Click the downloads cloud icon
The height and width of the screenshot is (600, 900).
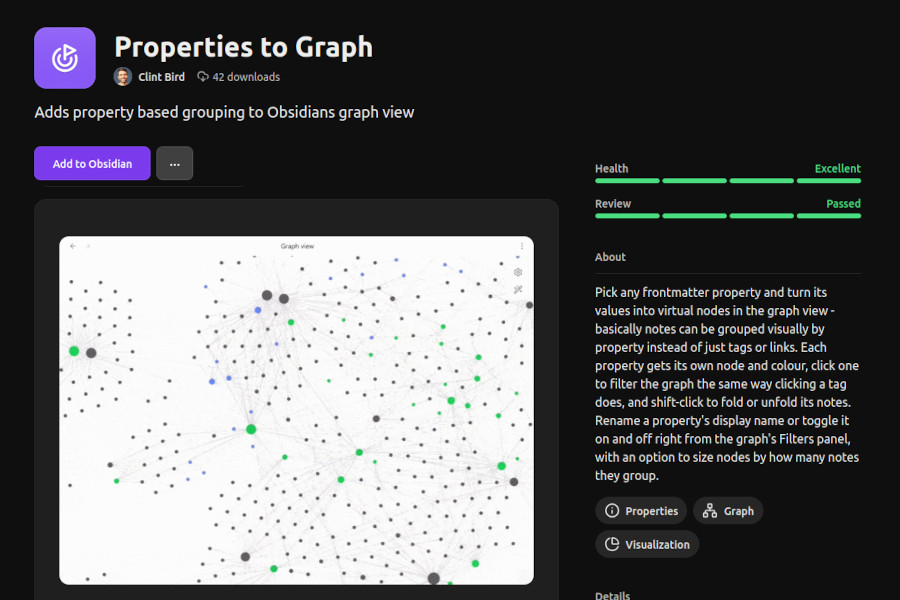pos(203,76)
